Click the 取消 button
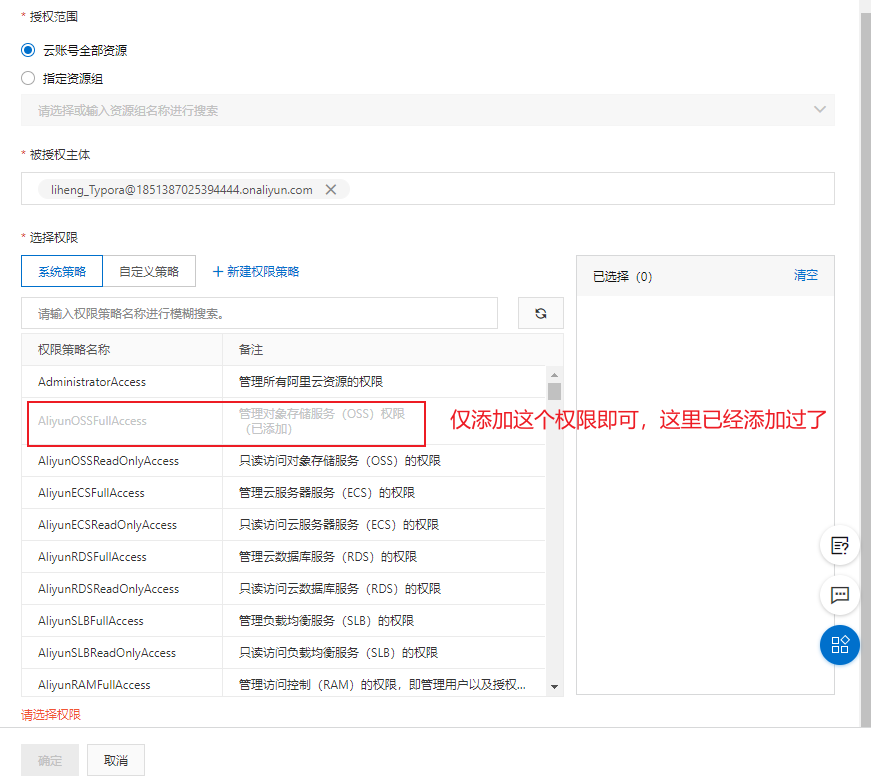This screenshot has width=871, height=783. (x=115, y=760)
